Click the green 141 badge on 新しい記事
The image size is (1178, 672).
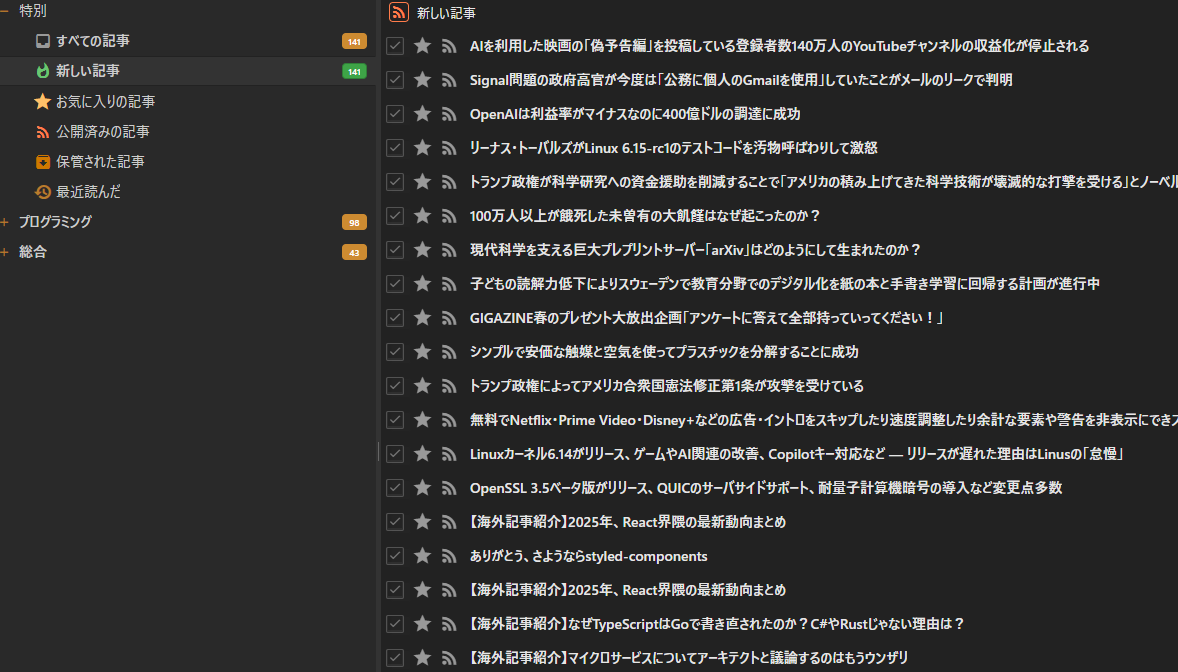point(354,71)
